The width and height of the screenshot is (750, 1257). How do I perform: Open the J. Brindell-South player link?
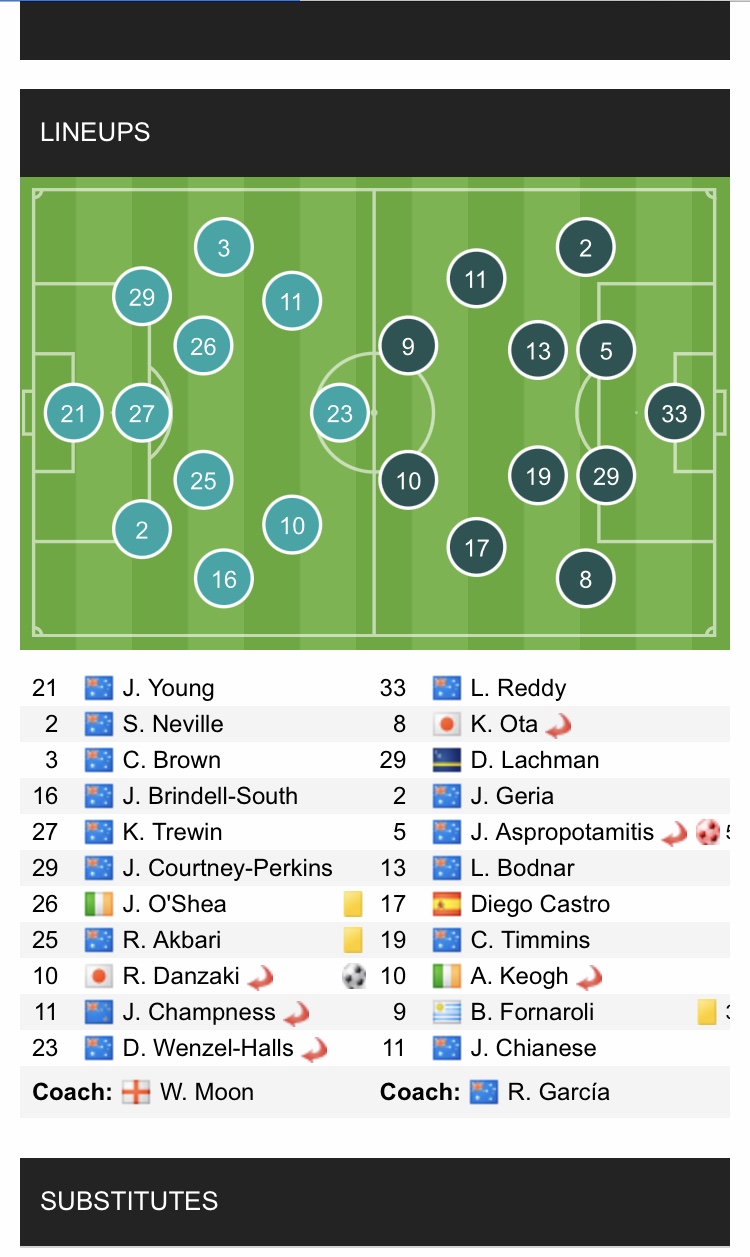point(210,796)
